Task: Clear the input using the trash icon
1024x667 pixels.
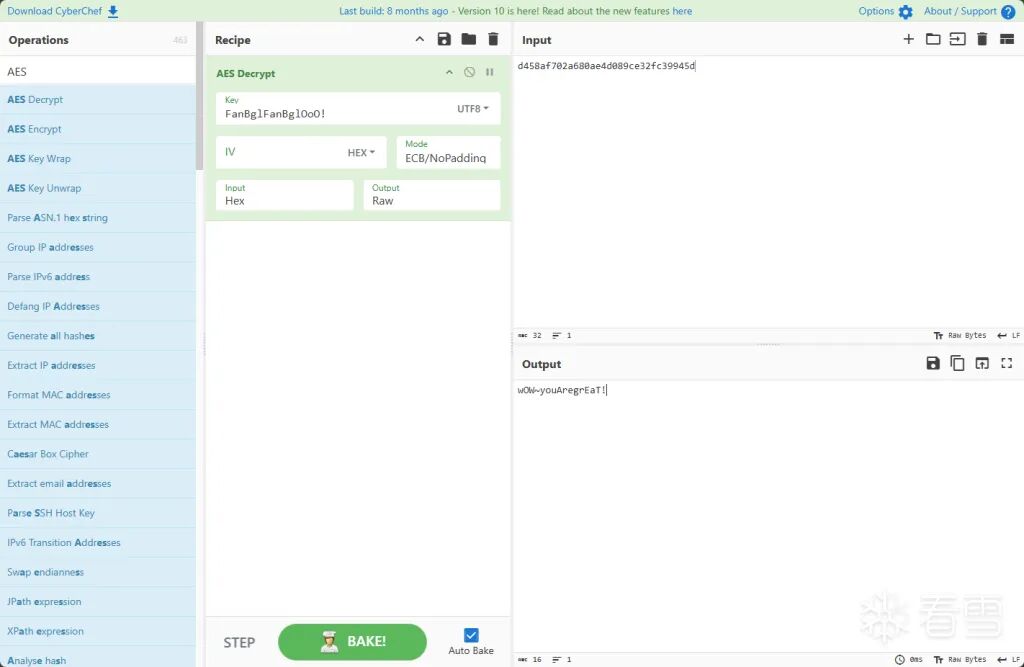Action: (x=983, y=39)
